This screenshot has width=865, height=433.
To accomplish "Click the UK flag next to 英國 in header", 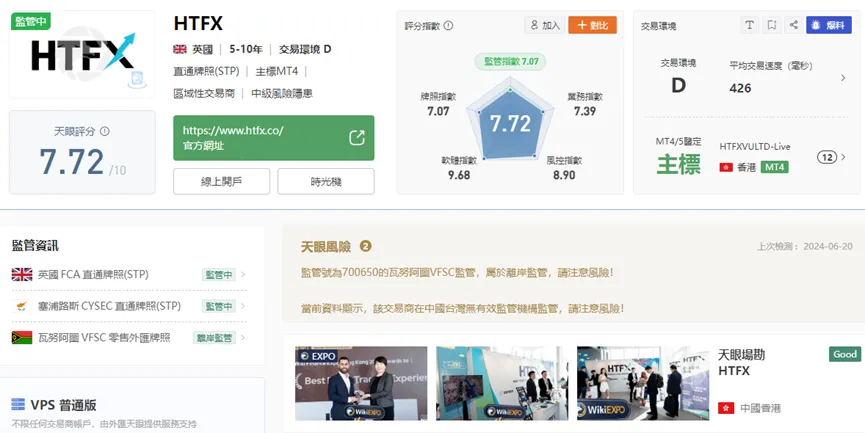I will [x=180, y=49].
